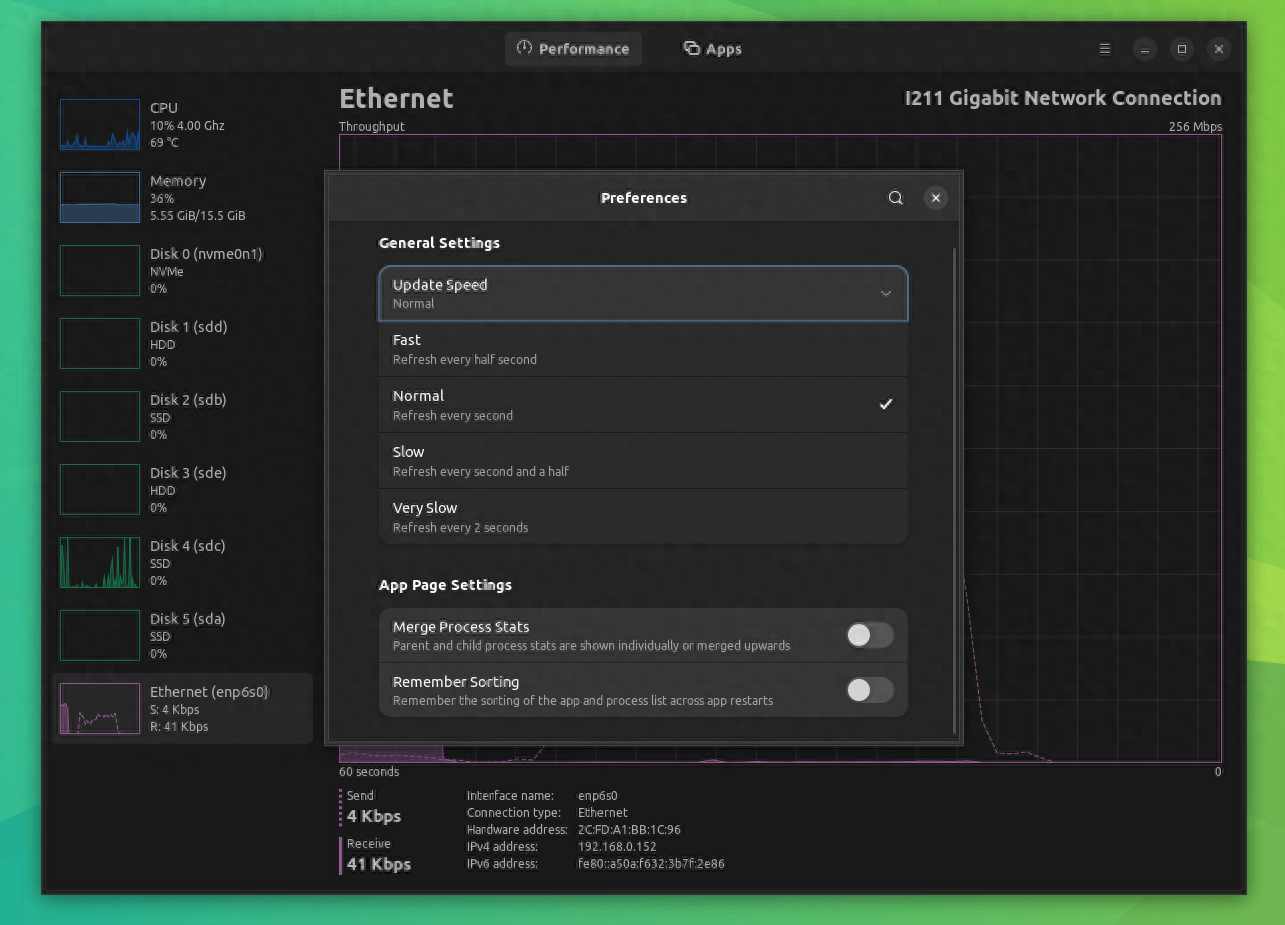Select Disk 0 (nvme0n1) in sidebar

[x=182, y=270]
